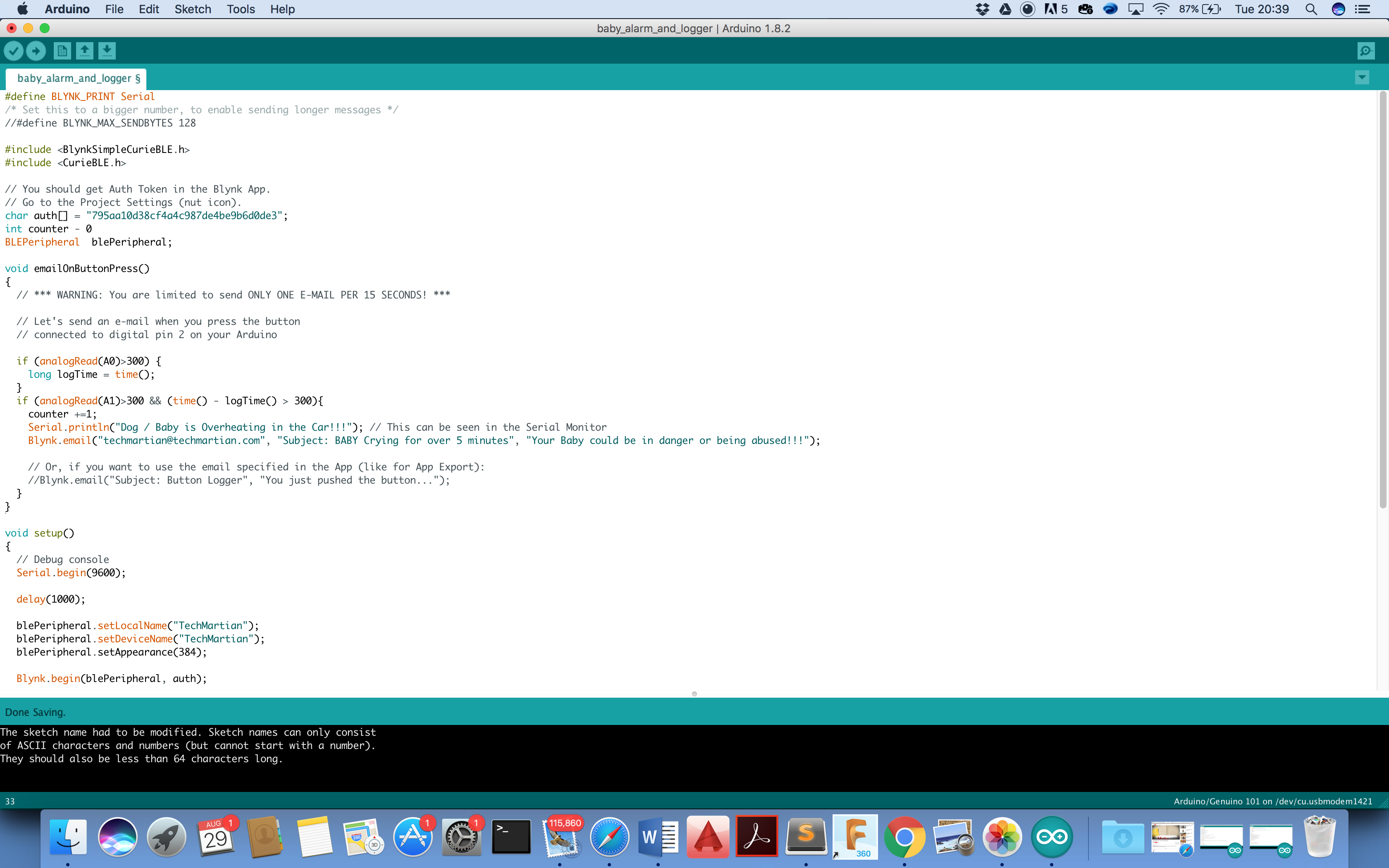The height and width of the screenshot is (868, 1389).
Task: Open the Arduino application menu
Action: [67, 9]
